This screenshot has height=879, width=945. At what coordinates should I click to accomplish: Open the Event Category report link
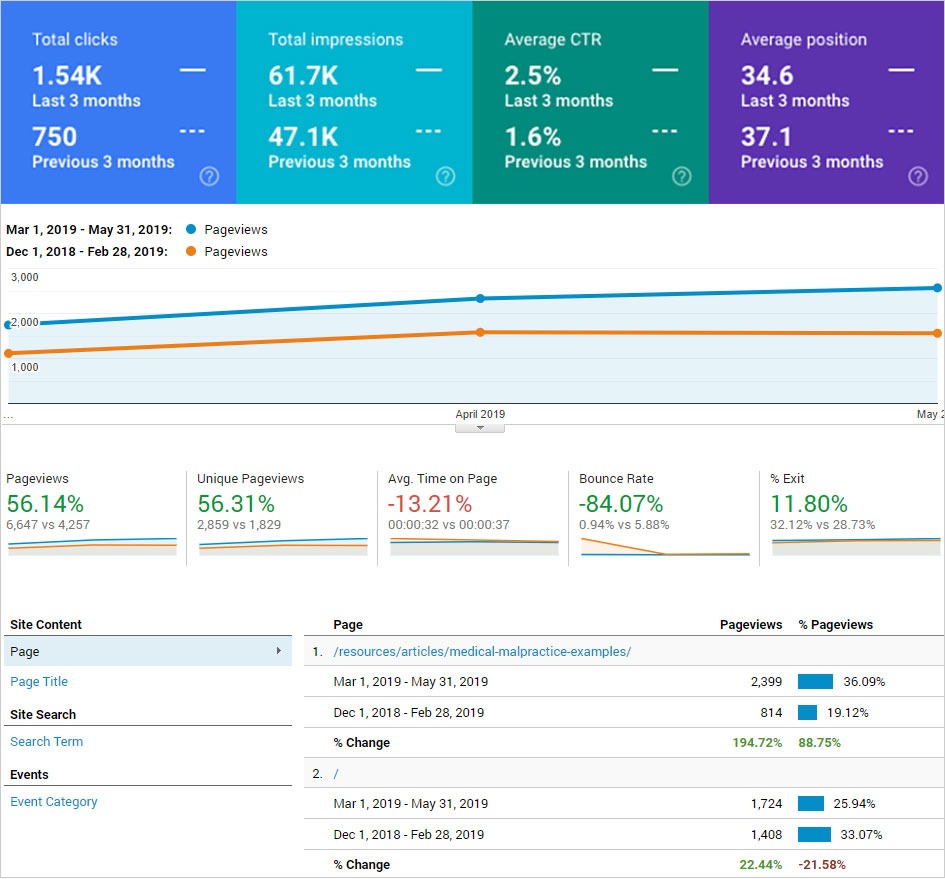54,802
